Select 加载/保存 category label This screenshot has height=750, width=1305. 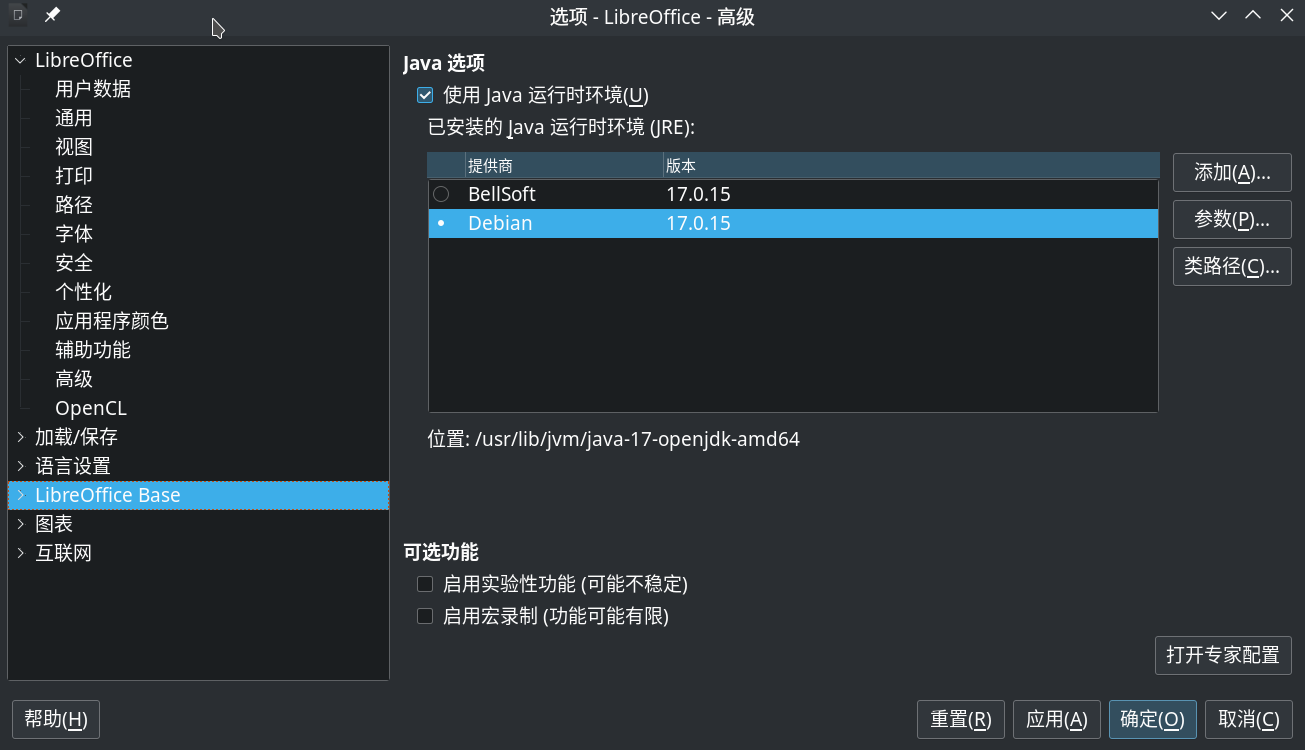pyautogui.click(x=76, y=437)
